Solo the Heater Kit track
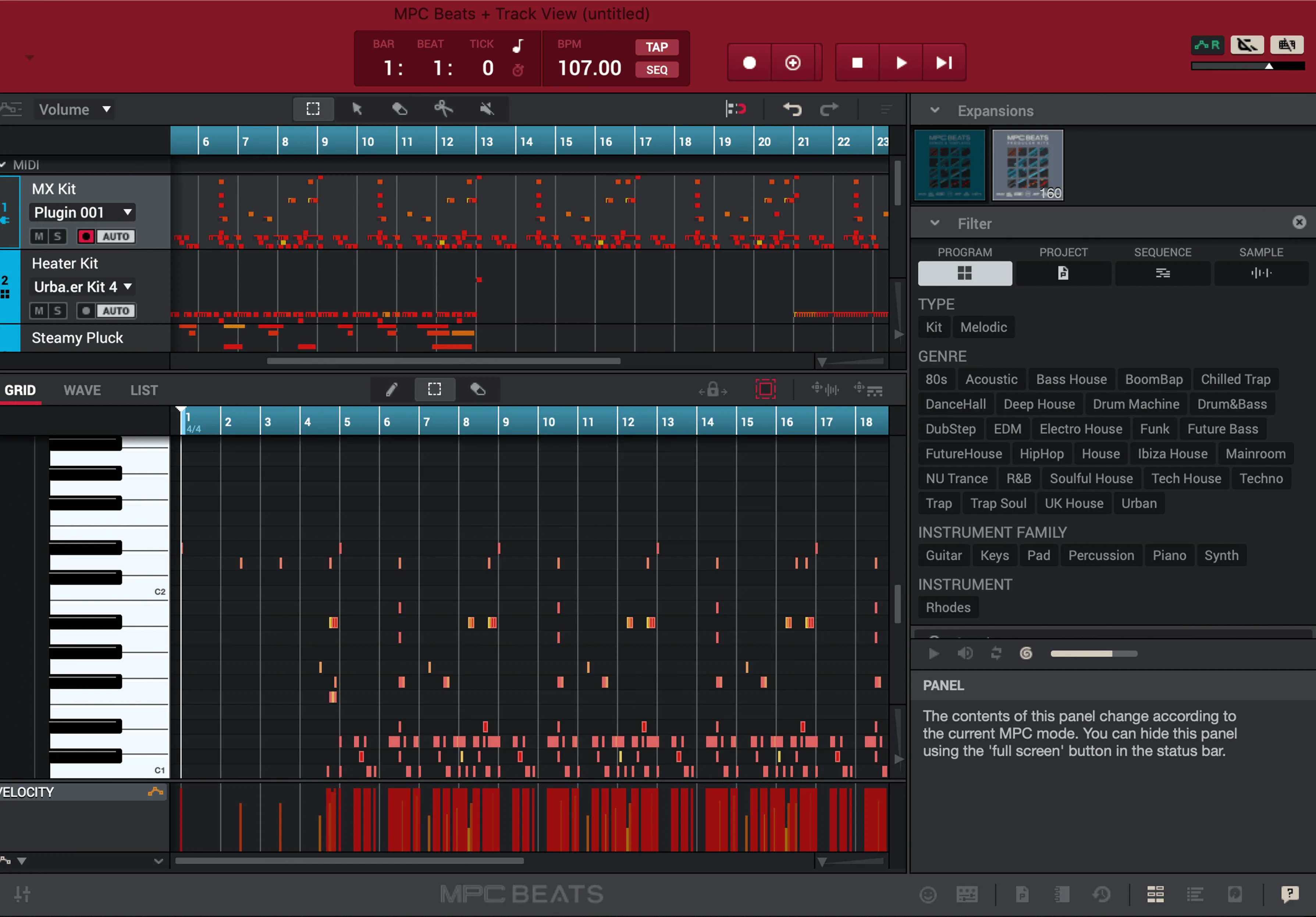This screenshot has height=917, width=1316. [58, 310]
